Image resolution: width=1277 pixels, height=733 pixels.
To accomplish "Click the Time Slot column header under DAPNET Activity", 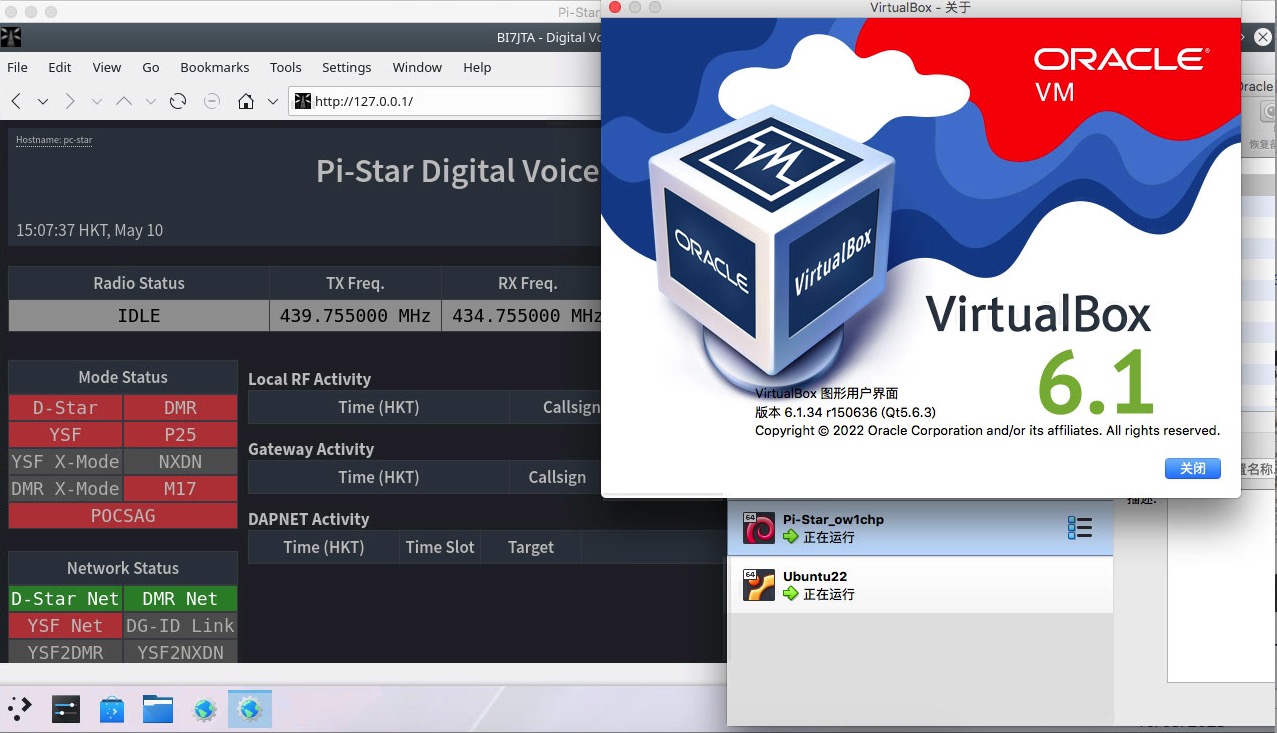I will click(440, 547).
